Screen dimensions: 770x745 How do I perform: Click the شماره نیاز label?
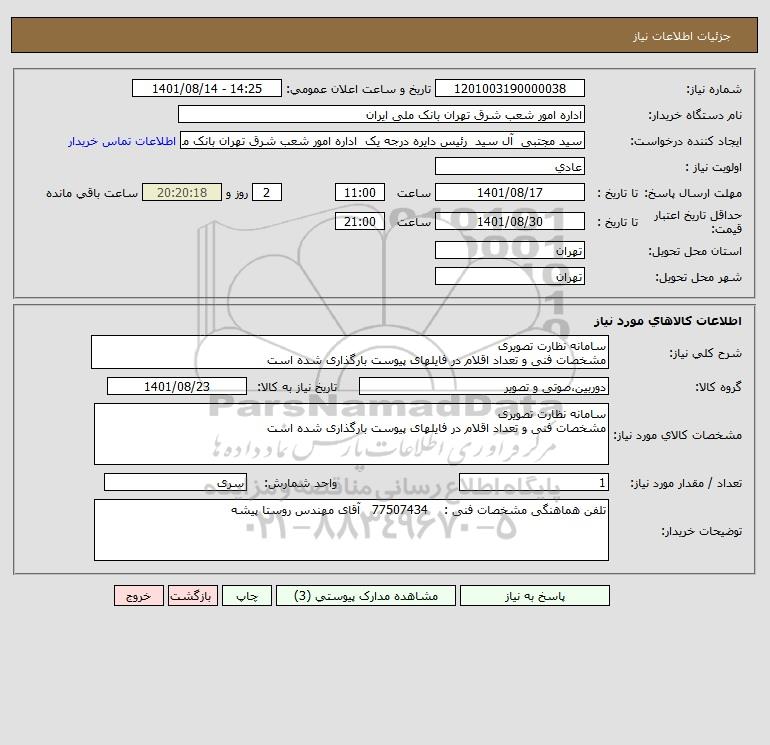(714, 89)
